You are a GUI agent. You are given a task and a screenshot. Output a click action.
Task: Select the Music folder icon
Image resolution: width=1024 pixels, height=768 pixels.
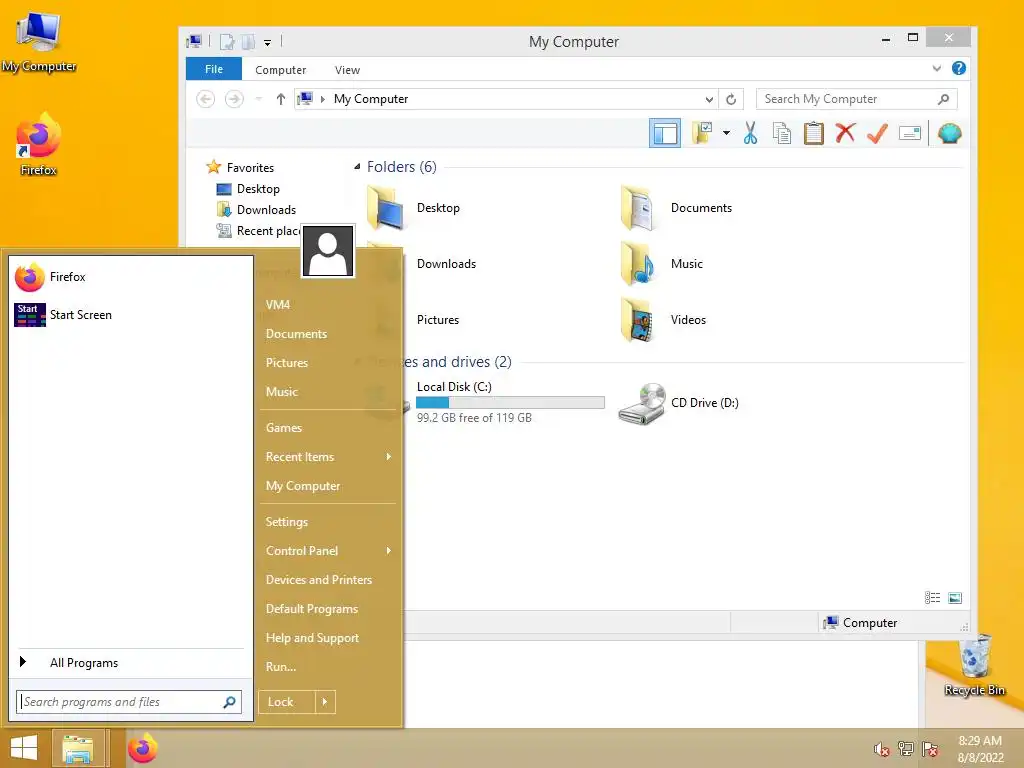pyautogui.click(x=638, y=264)
